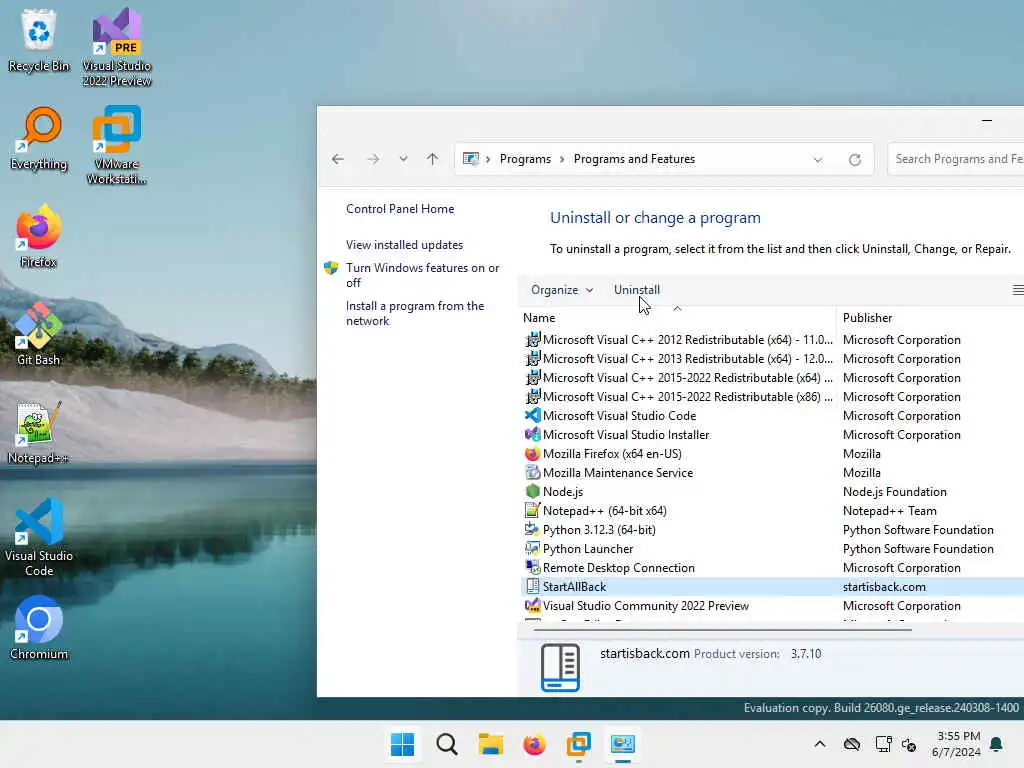Go up one level with Up arrow
The image size is (1024, 768).
coord(432,159)
